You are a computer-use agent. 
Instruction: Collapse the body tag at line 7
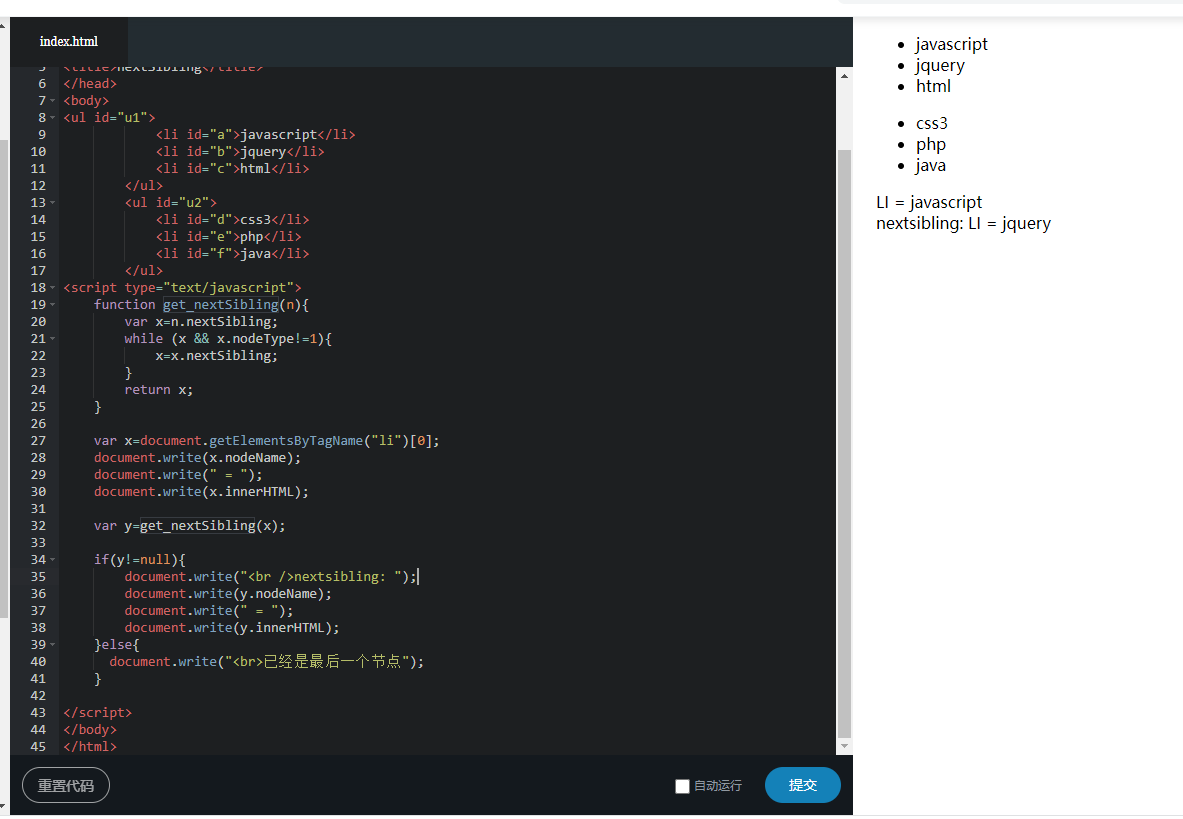click(52, 100)
